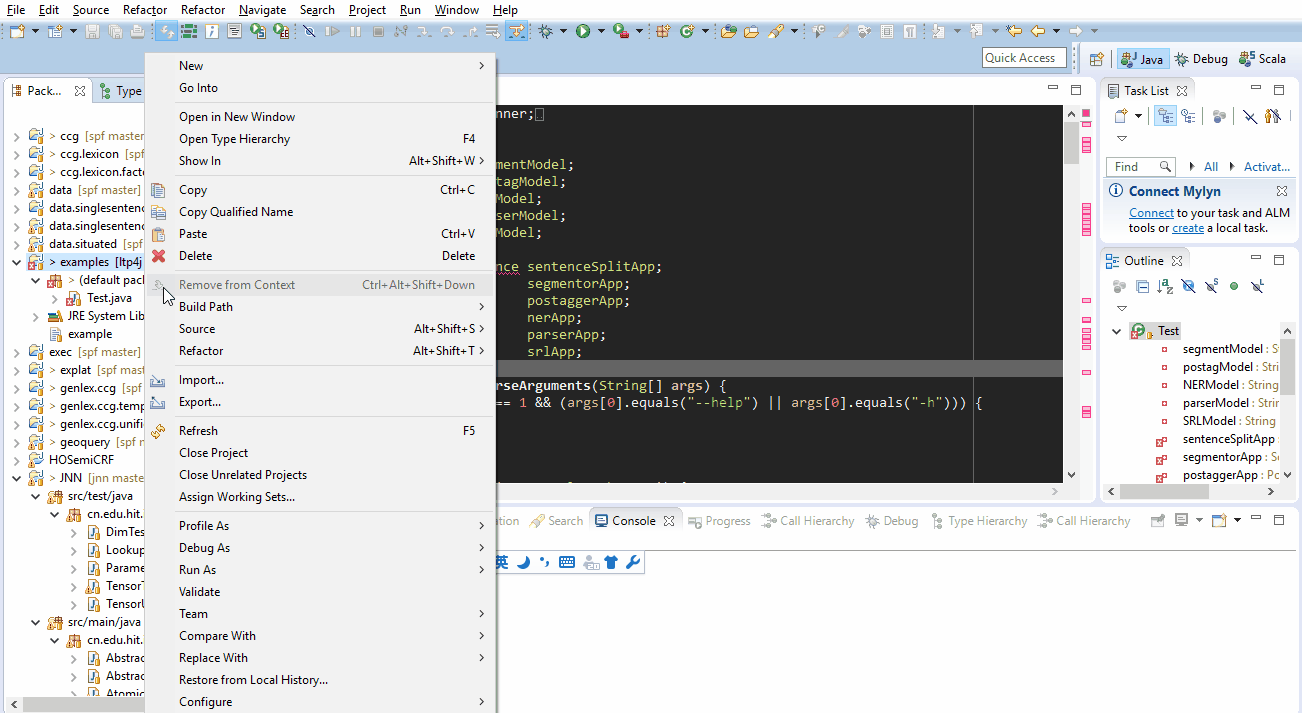Click the green Run toolbar button
Viewport: 1302px width, 713px height.
tap(582, 32)
